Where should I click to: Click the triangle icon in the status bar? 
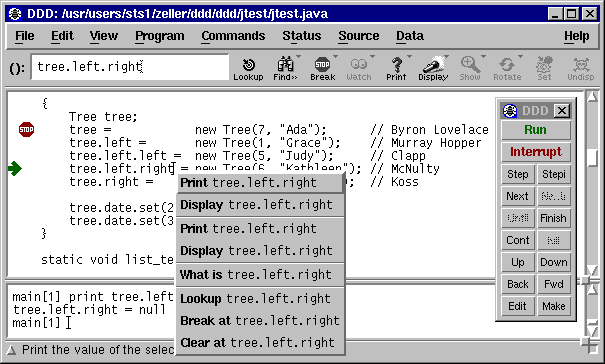[x=12, y=350]
